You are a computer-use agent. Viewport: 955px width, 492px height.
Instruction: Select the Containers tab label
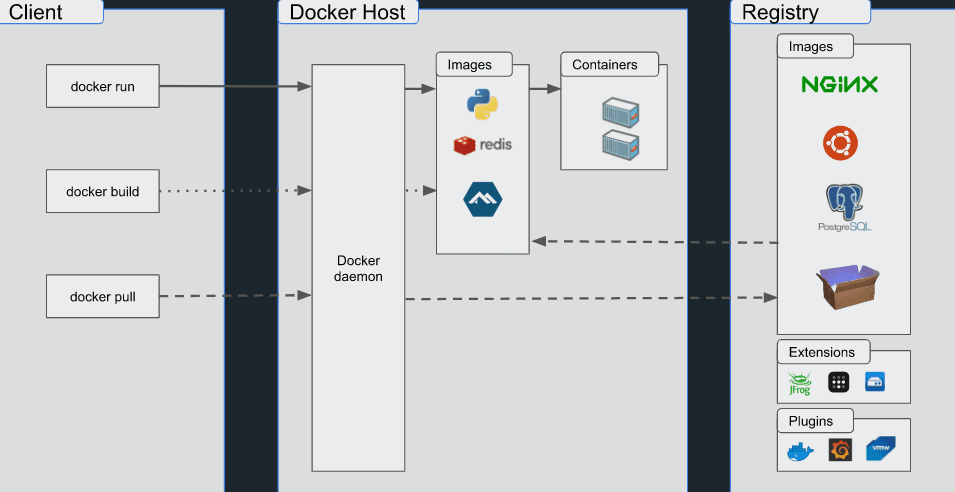pos(605,65)
